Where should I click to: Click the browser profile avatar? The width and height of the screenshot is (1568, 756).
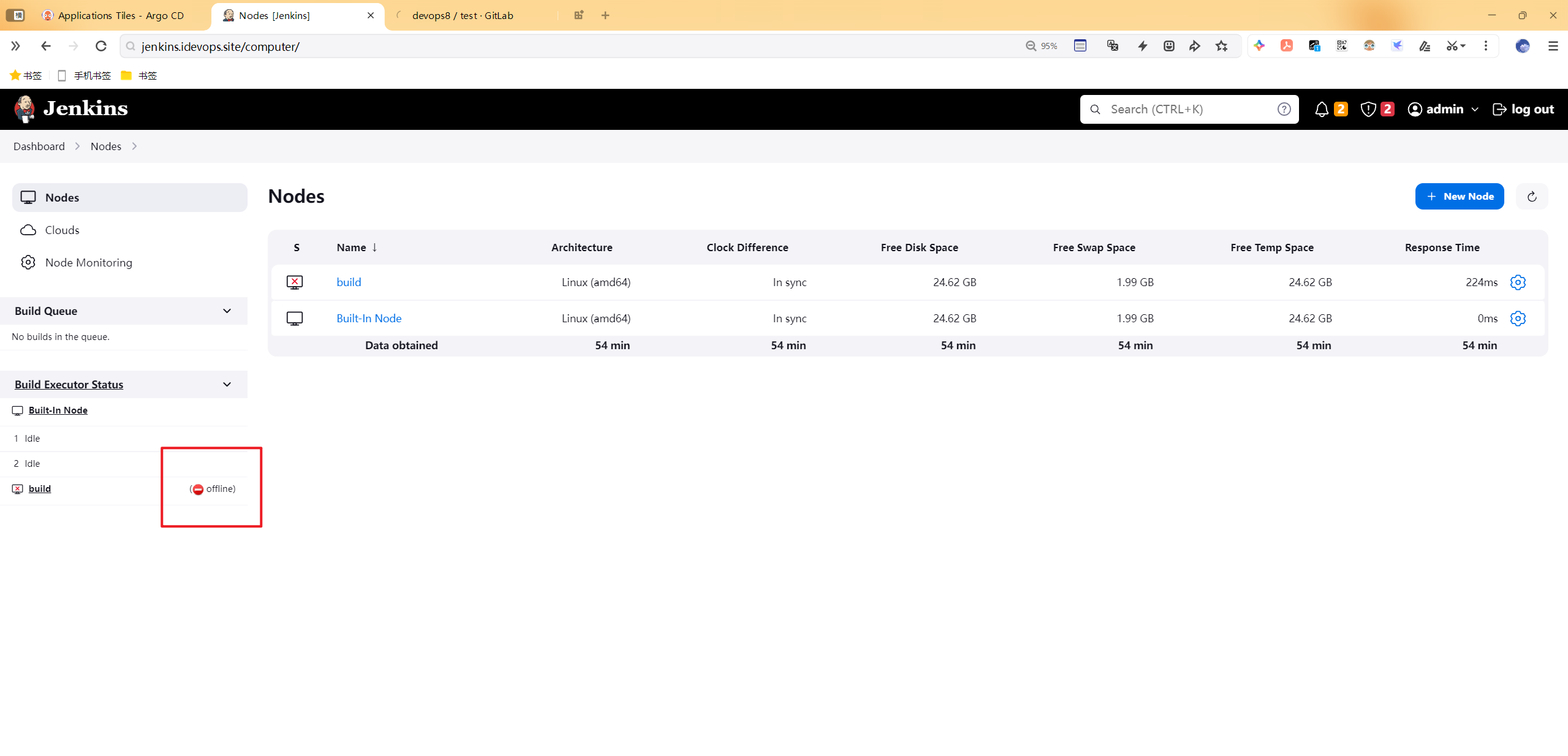(1523, 46)
